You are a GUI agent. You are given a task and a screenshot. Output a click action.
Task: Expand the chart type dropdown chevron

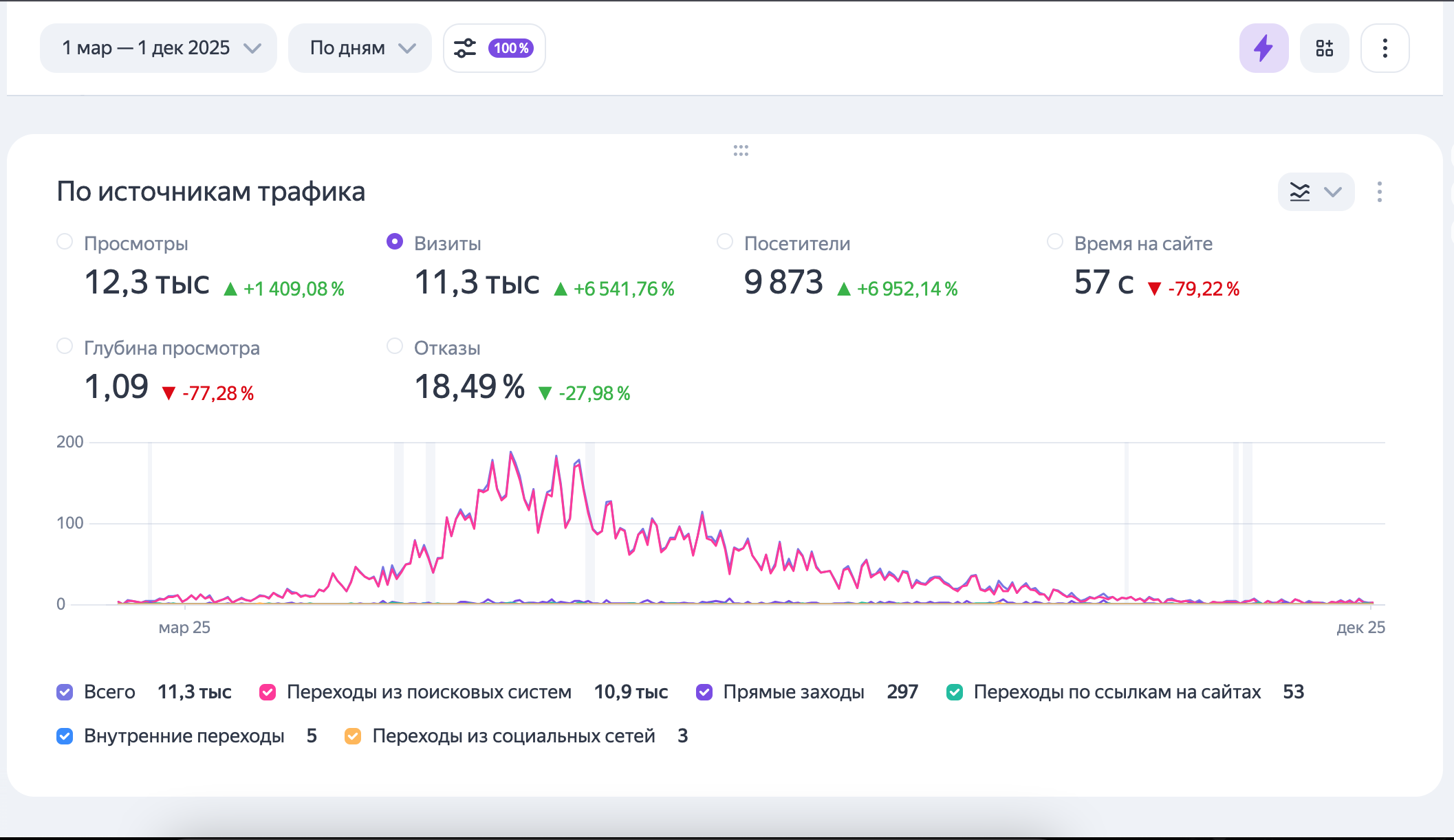click(x=1332, y=192)
